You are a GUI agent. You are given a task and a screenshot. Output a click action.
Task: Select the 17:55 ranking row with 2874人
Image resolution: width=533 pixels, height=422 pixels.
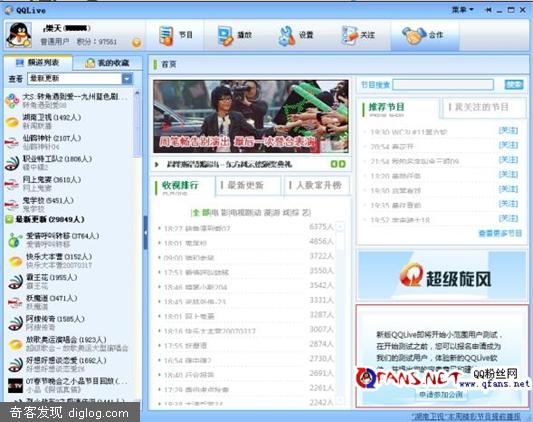(x=245, y=345)
